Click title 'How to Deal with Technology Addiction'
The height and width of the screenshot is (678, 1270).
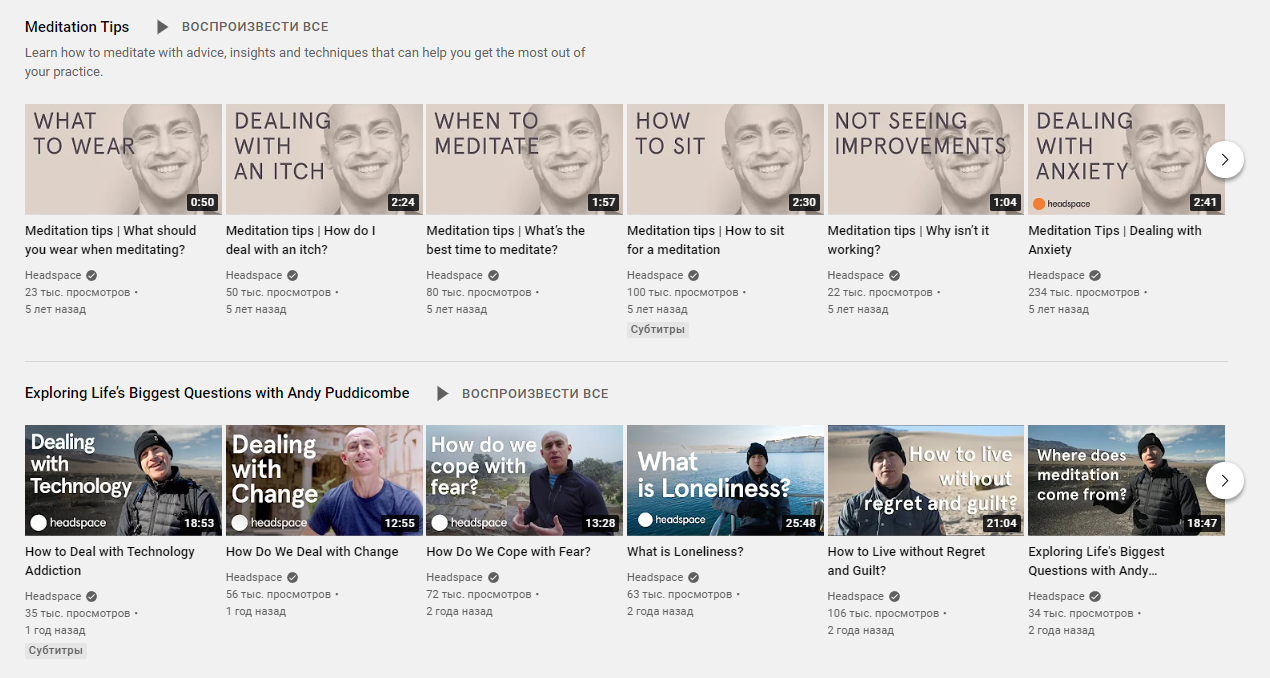(x=110, y=561)
